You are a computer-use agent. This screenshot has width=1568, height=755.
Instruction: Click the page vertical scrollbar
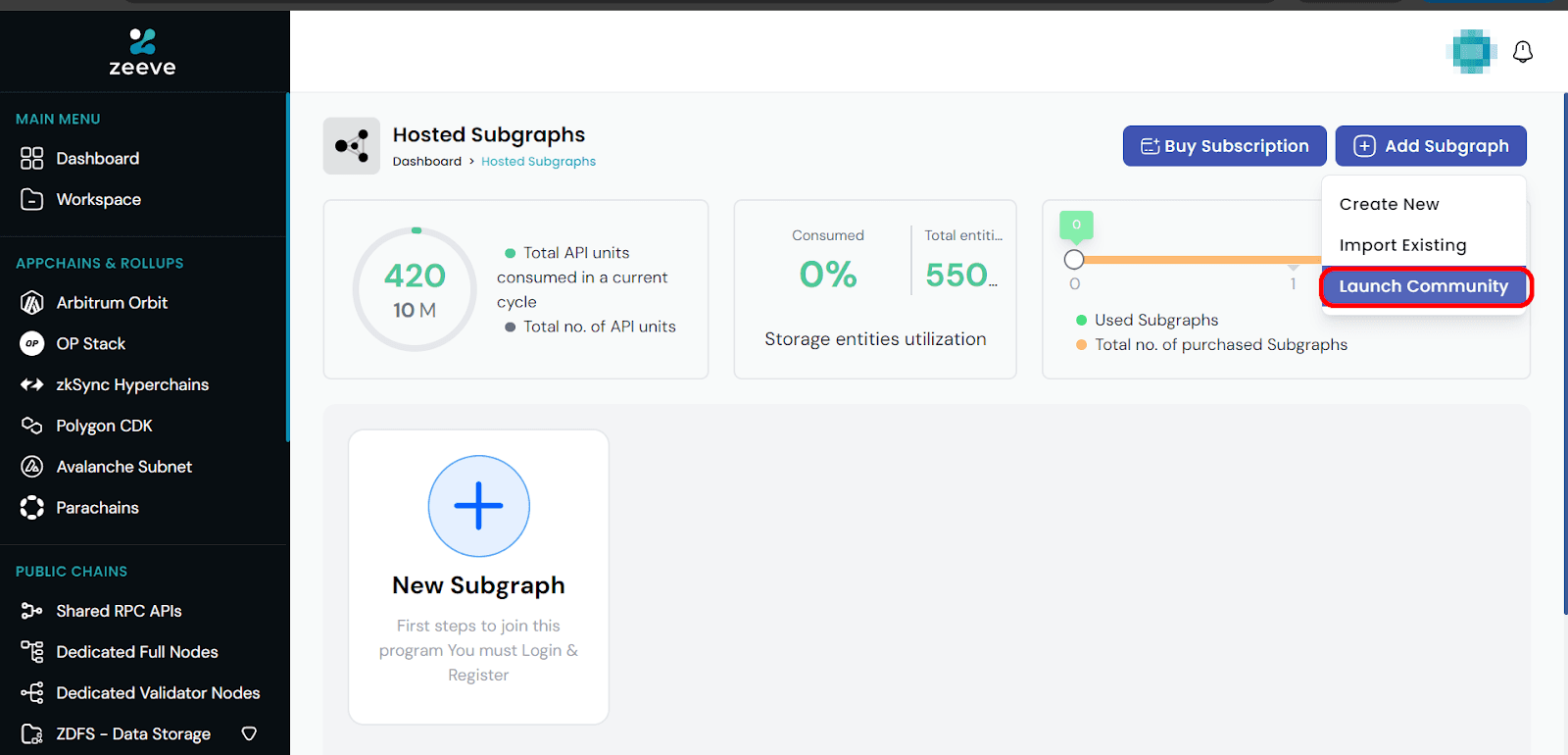(1565, 353)
